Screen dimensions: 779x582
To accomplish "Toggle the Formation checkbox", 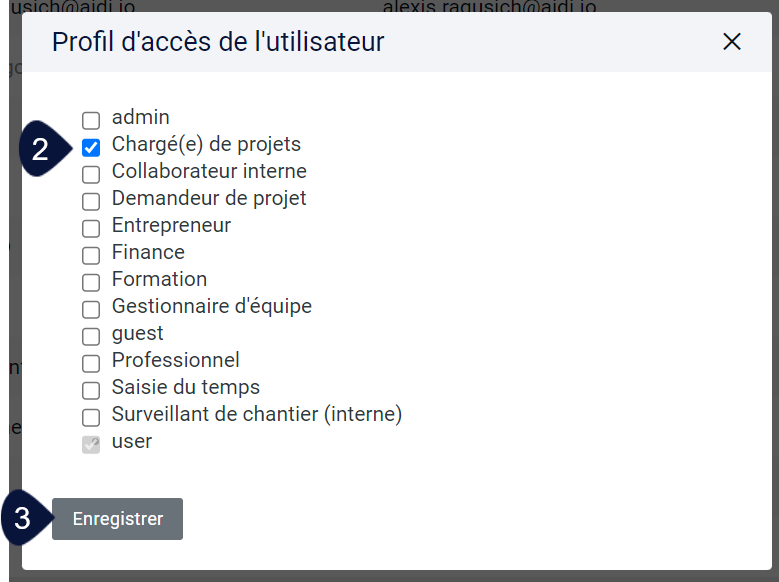I will pos(91,282).
